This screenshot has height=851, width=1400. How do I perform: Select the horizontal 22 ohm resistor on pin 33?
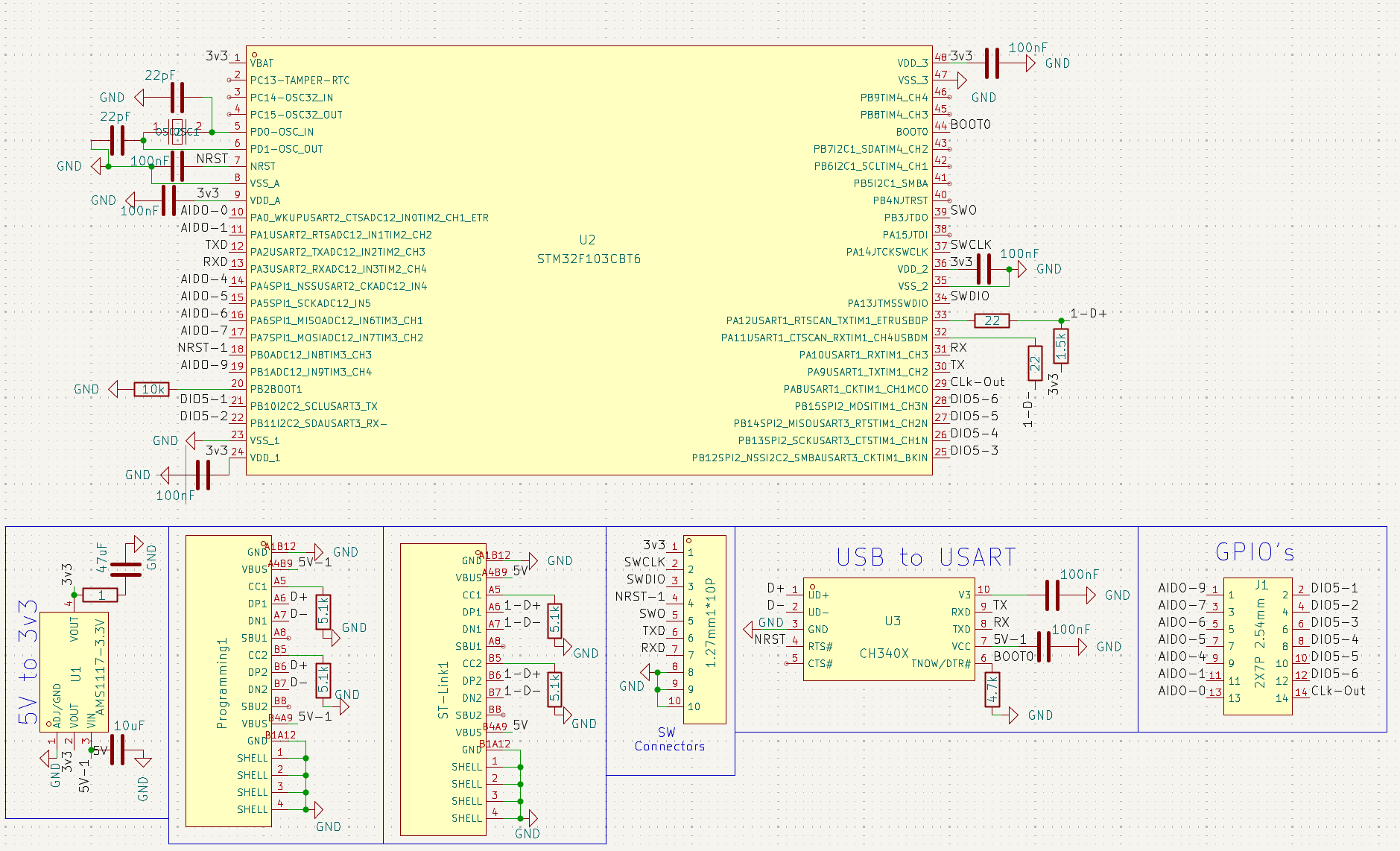[992, 320]
